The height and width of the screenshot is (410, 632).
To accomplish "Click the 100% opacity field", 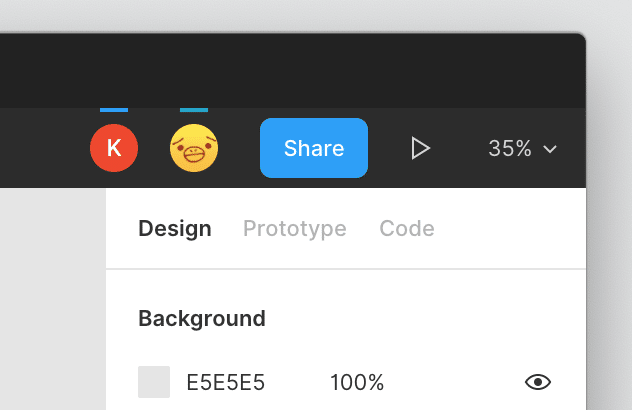I will tap(357, 382).
